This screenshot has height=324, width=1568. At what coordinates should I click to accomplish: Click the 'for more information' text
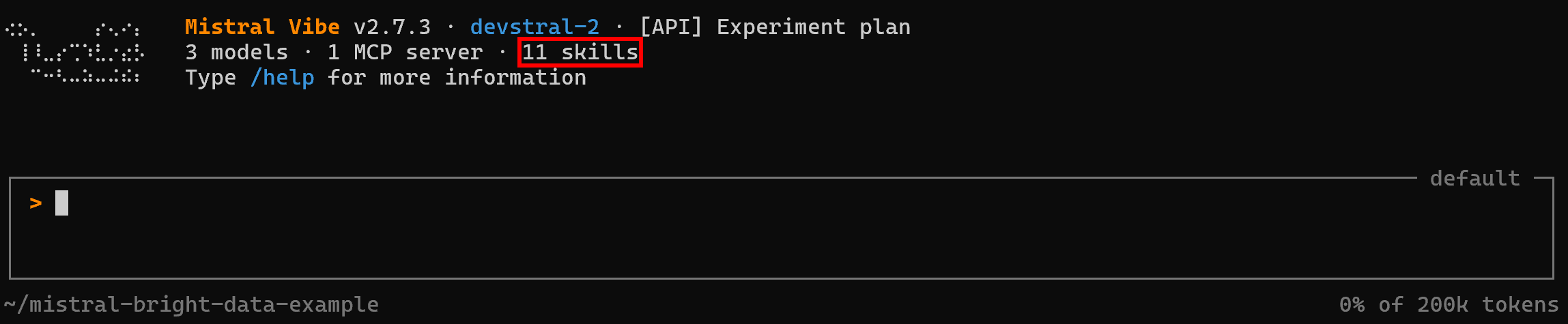click(x=457, y=78)
